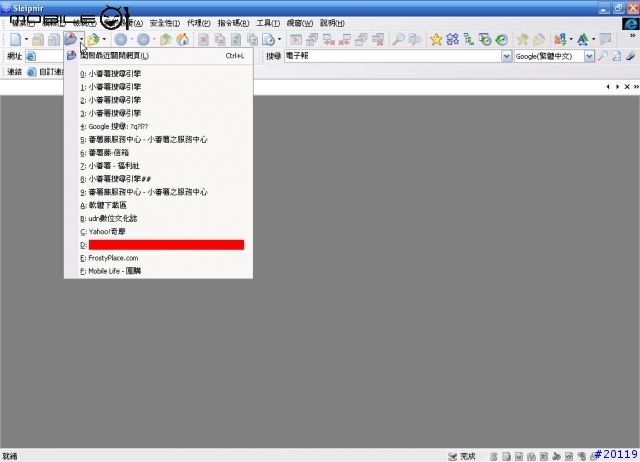The image size is (640, 462).
Task: Click the round blue Back button
Action: tap(121, 40)
